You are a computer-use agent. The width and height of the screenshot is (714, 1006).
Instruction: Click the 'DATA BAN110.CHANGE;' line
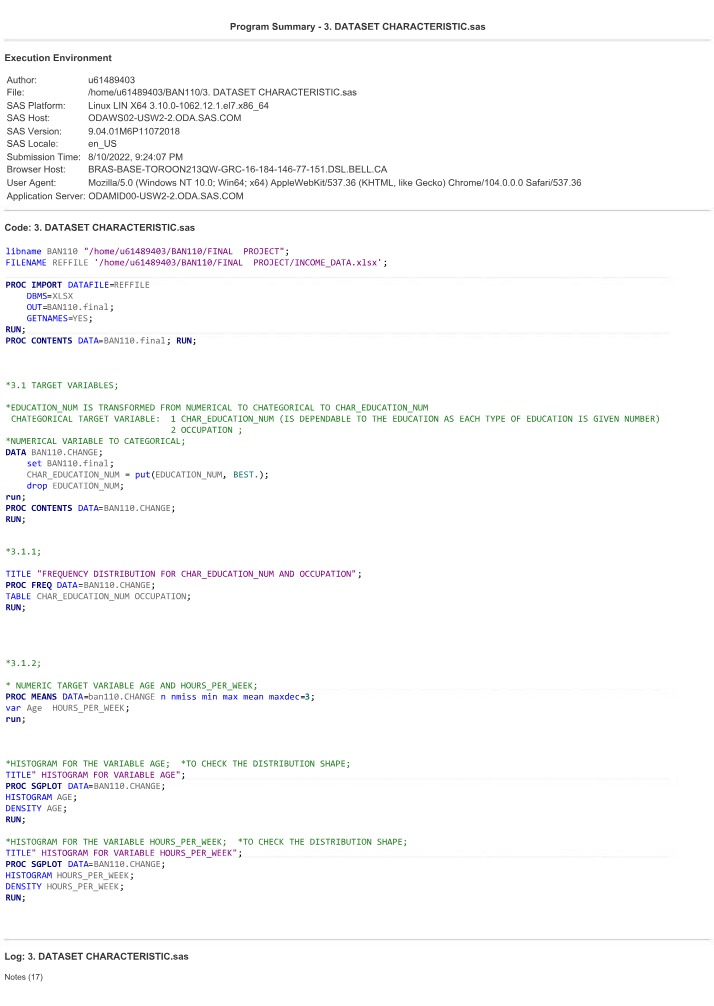pyautogui.click(x=54, y=452)
